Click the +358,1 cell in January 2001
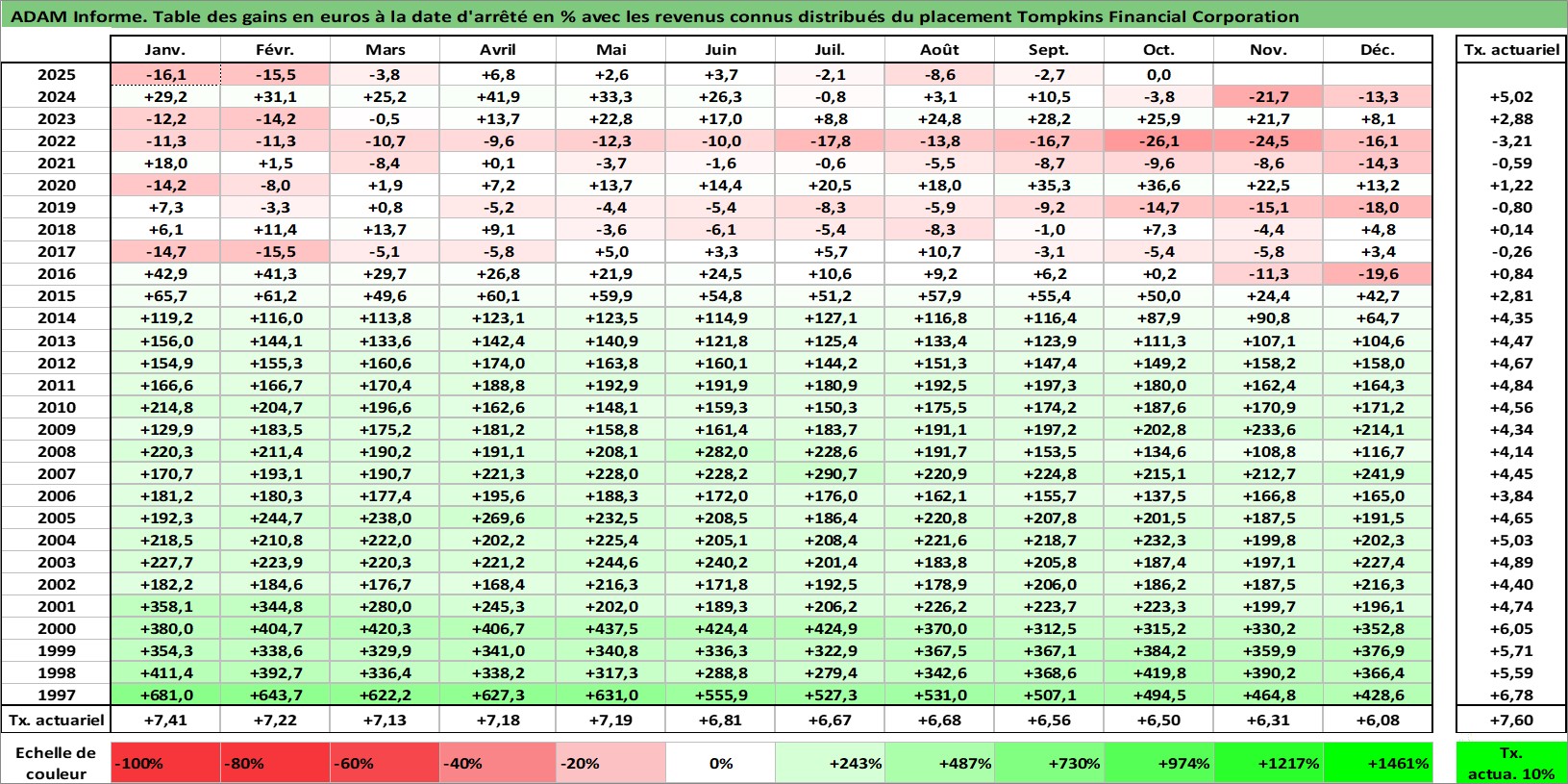The width and height of the screenshot is (1568, 784). tap(165, 606)
